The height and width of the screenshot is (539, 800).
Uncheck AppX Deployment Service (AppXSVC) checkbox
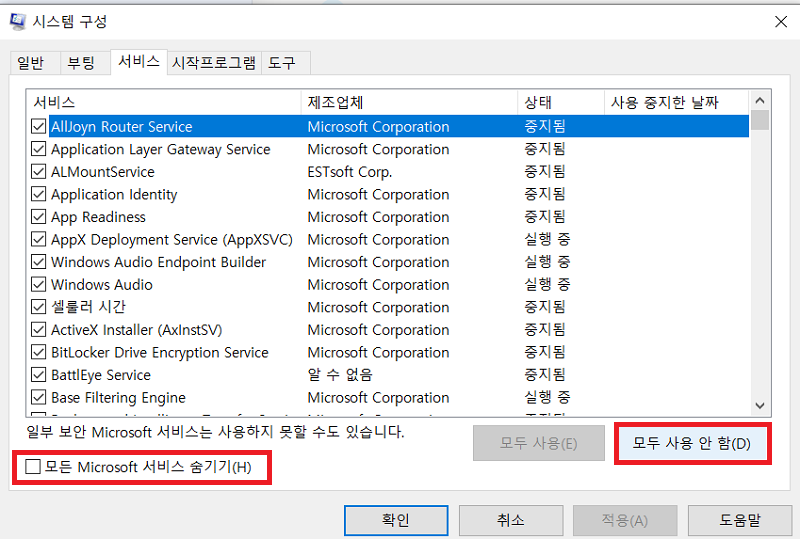[38, 239]
